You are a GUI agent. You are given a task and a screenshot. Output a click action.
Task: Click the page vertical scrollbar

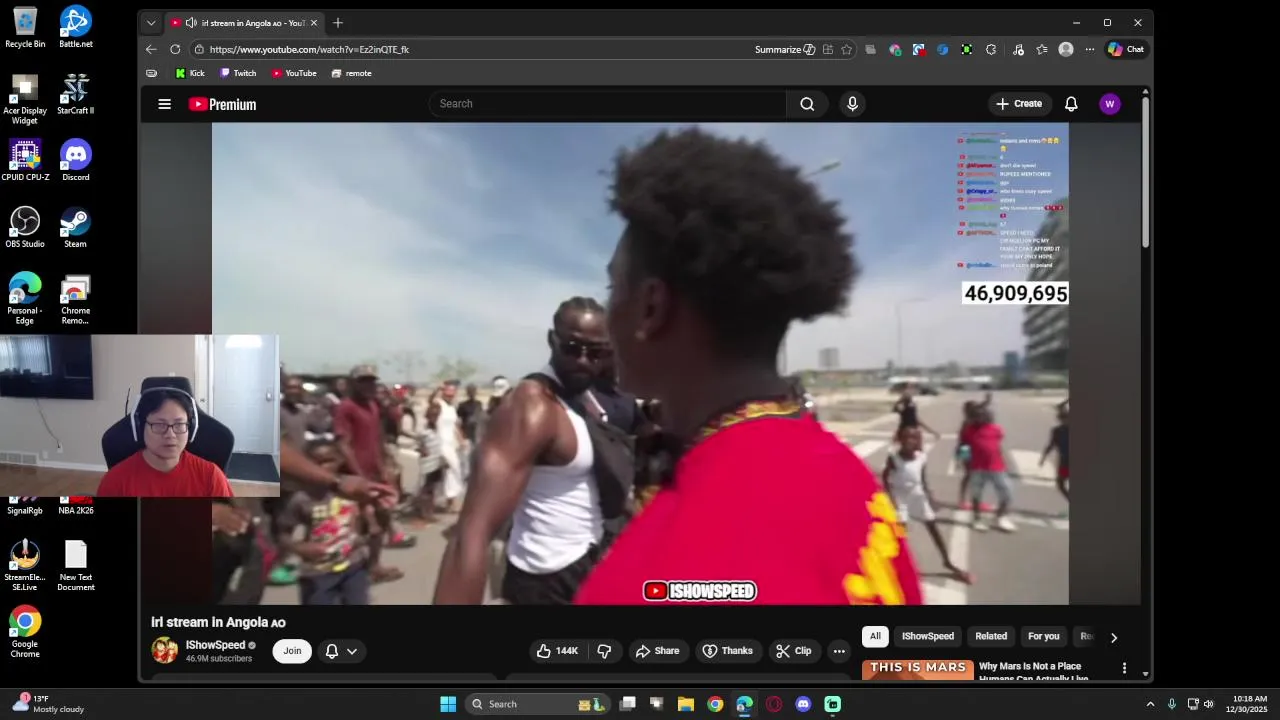[x=1145, y=170]
